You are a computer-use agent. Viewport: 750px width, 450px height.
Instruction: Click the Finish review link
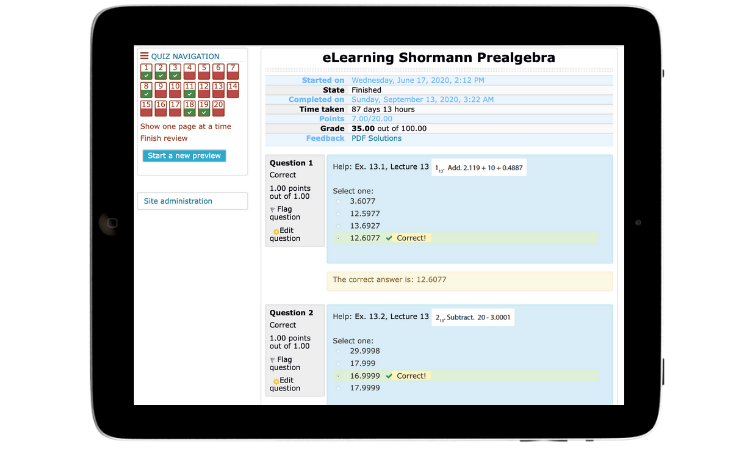163,139
